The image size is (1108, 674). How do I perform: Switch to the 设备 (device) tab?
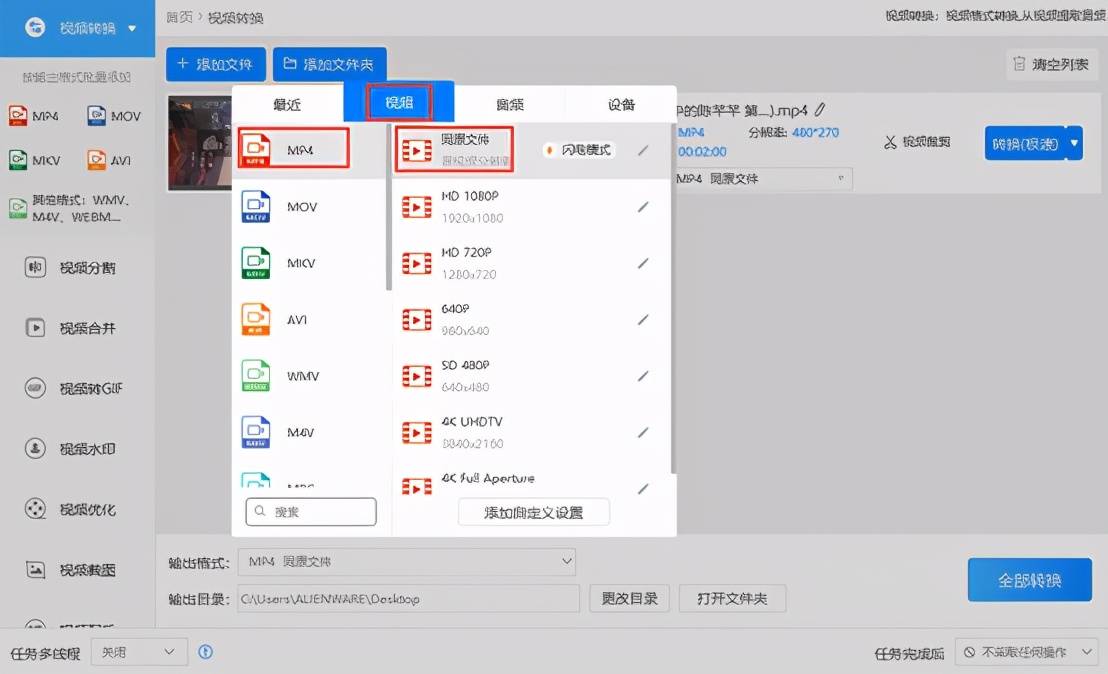621,104
